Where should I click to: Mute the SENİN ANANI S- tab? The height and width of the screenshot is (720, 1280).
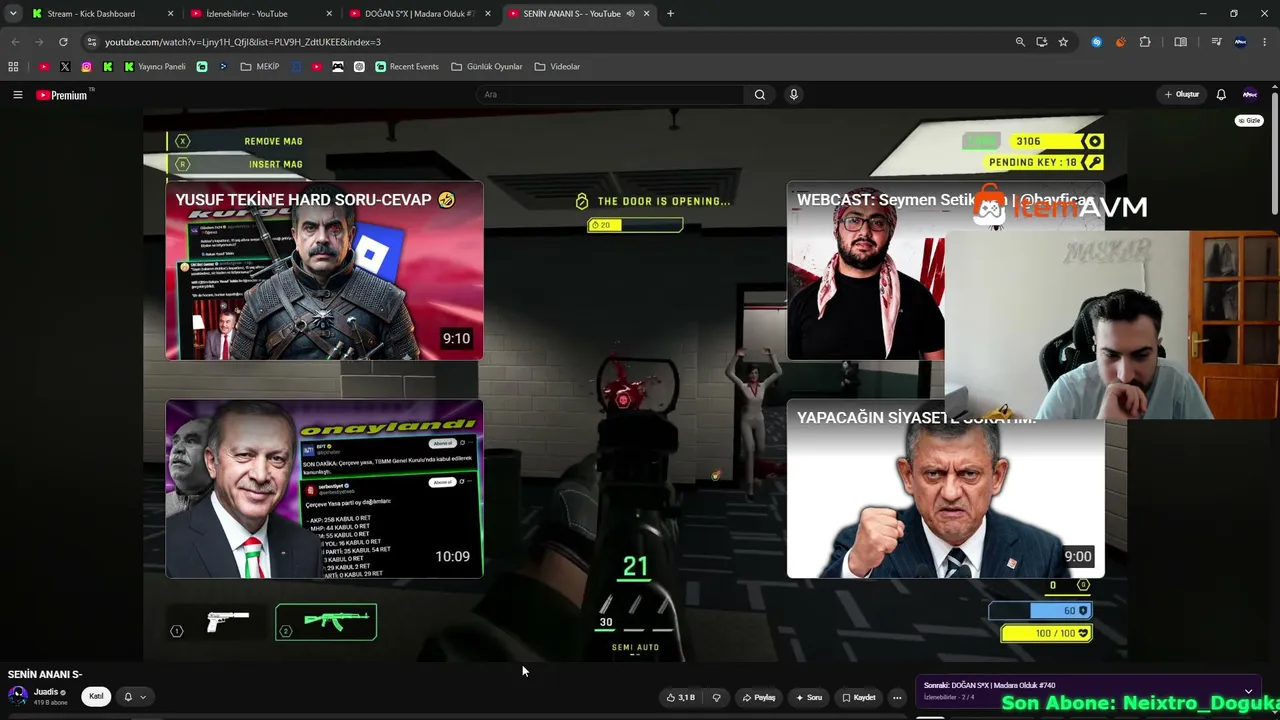pos(630,14)
